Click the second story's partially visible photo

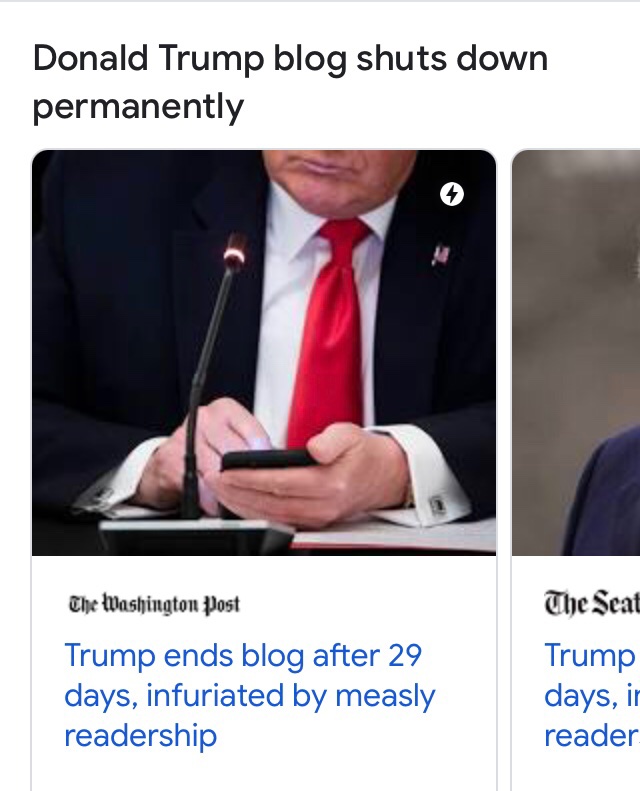(x=576, y=353)
